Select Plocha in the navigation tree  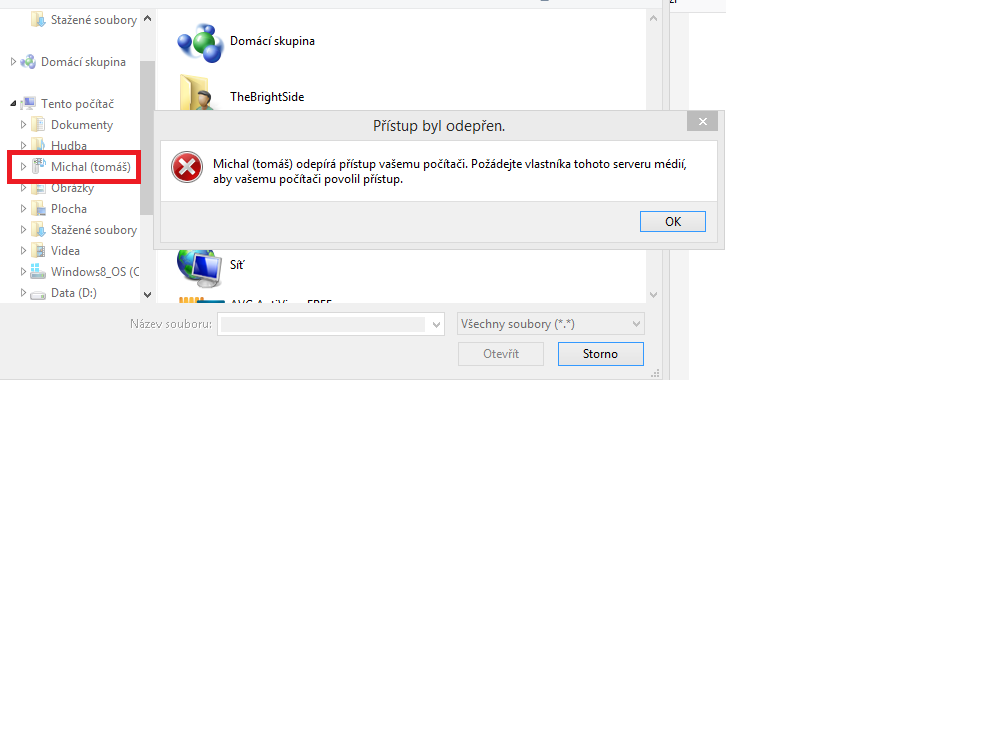(x=69, y=209)
